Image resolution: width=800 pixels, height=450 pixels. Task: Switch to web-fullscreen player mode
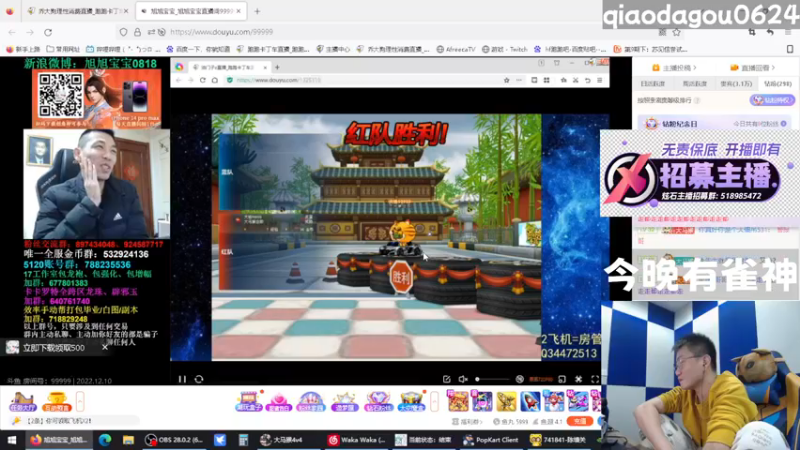579,379
